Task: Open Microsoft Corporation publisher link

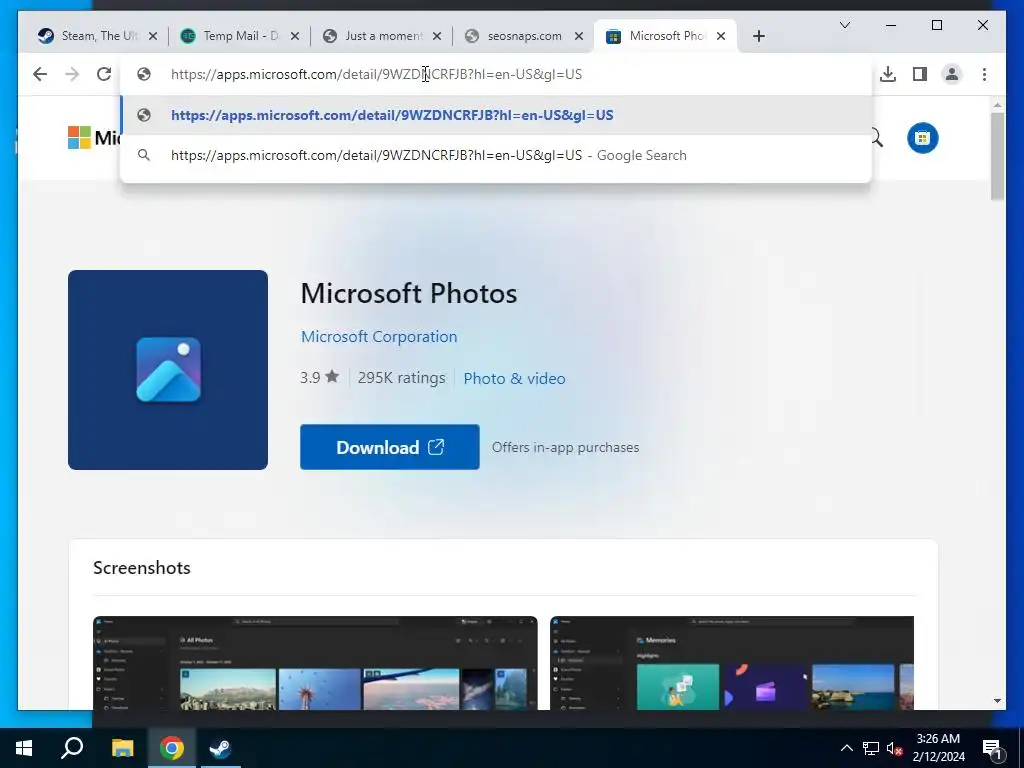Action: 379,337
